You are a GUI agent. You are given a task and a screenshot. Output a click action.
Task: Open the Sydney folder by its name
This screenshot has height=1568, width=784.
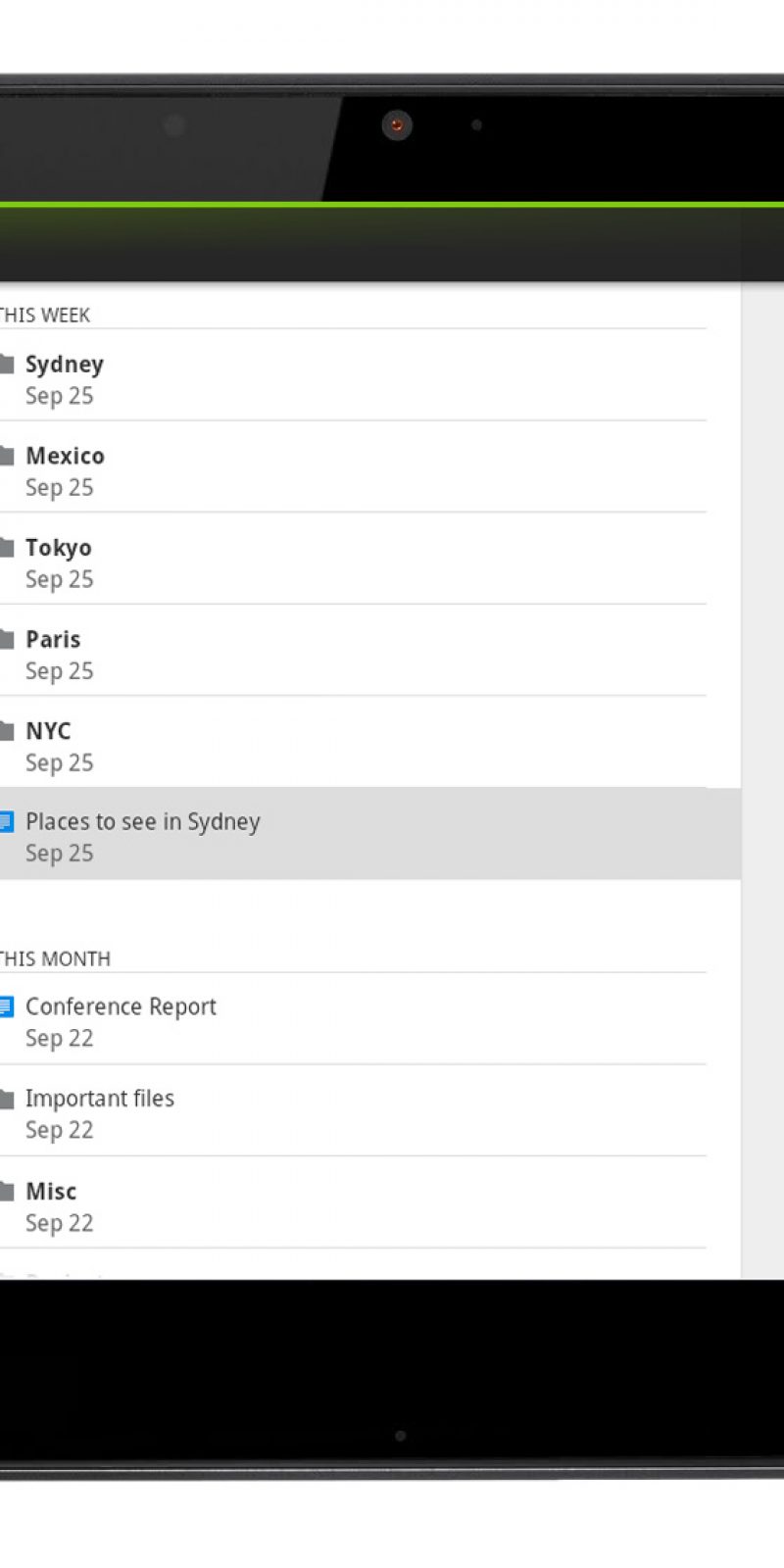click(x=65, y=365)
